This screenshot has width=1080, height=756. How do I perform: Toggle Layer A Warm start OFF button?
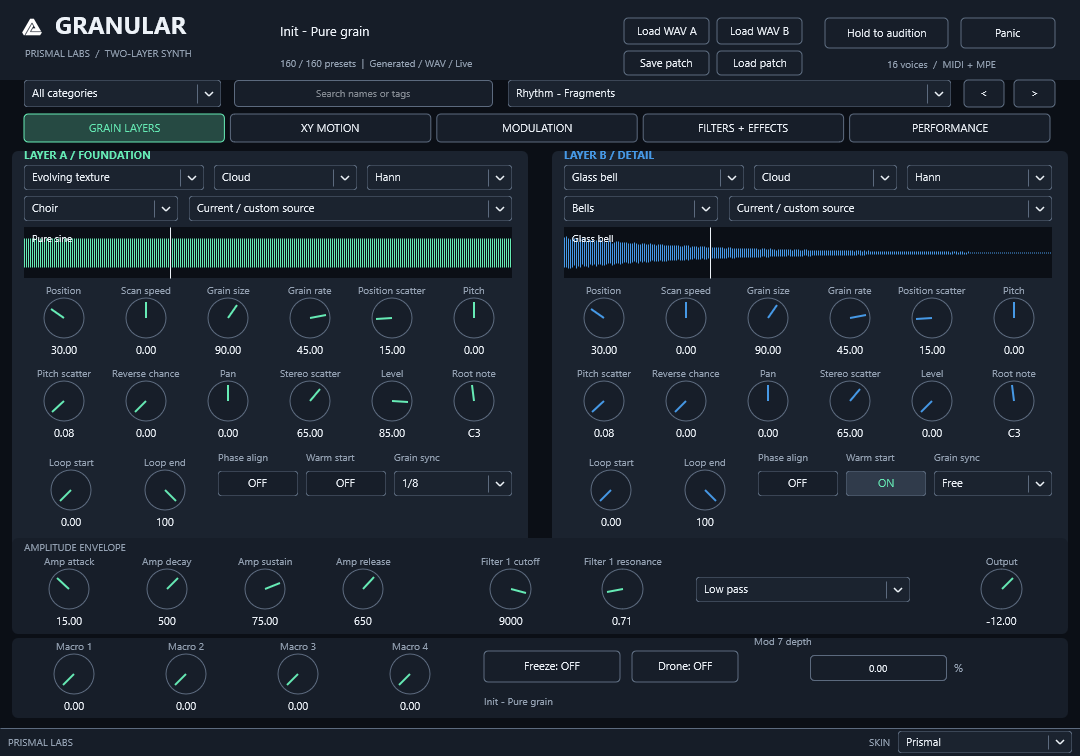click(x=346, y=483)
